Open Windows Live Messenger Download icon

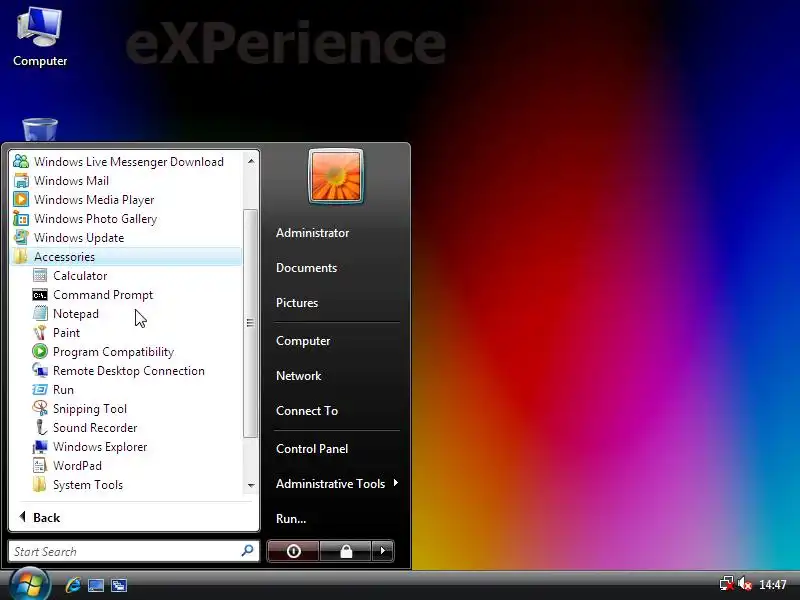coord(21,161)
